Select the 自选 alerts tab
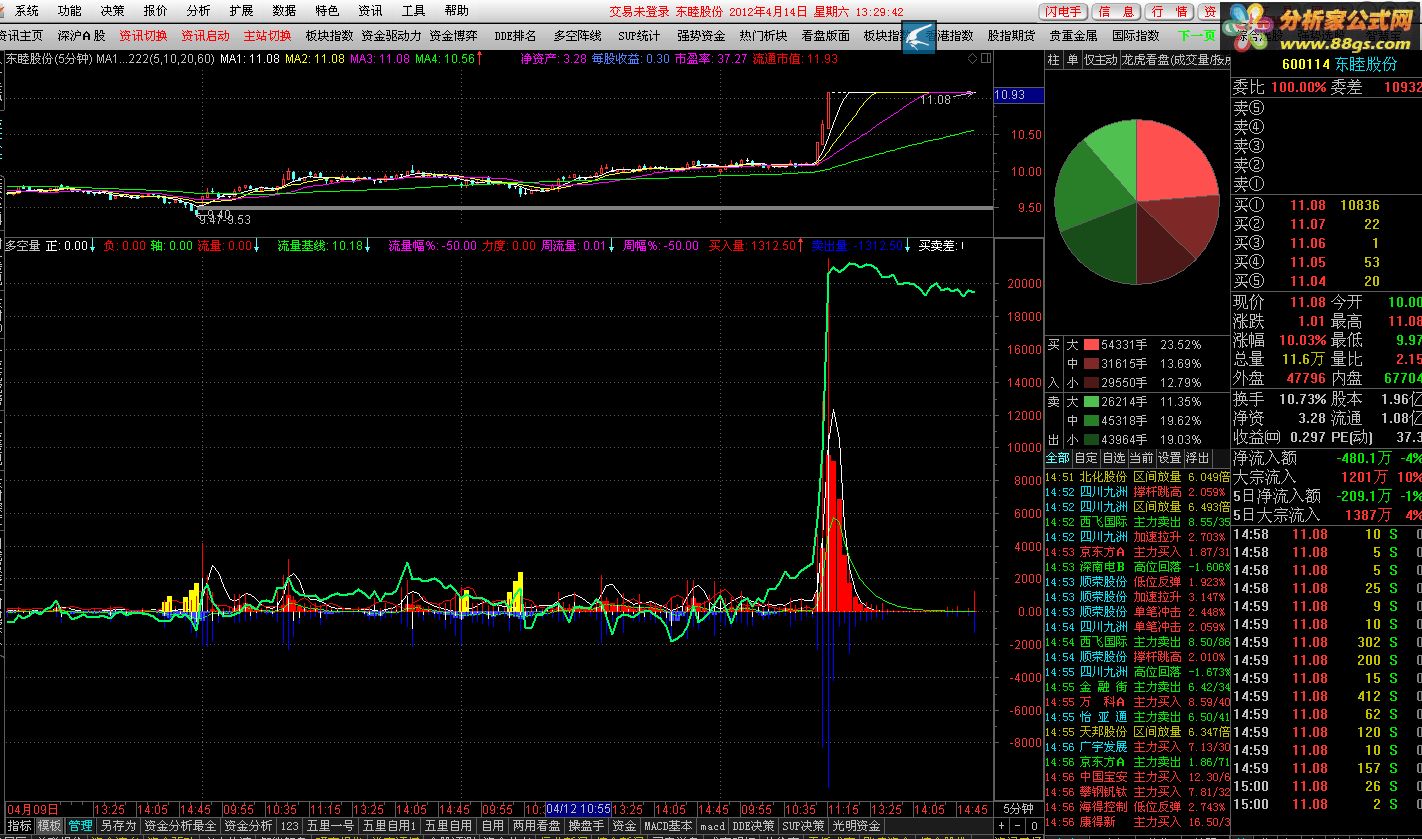The width and height of the screenshot is (1422, 839). [1114, 458]
